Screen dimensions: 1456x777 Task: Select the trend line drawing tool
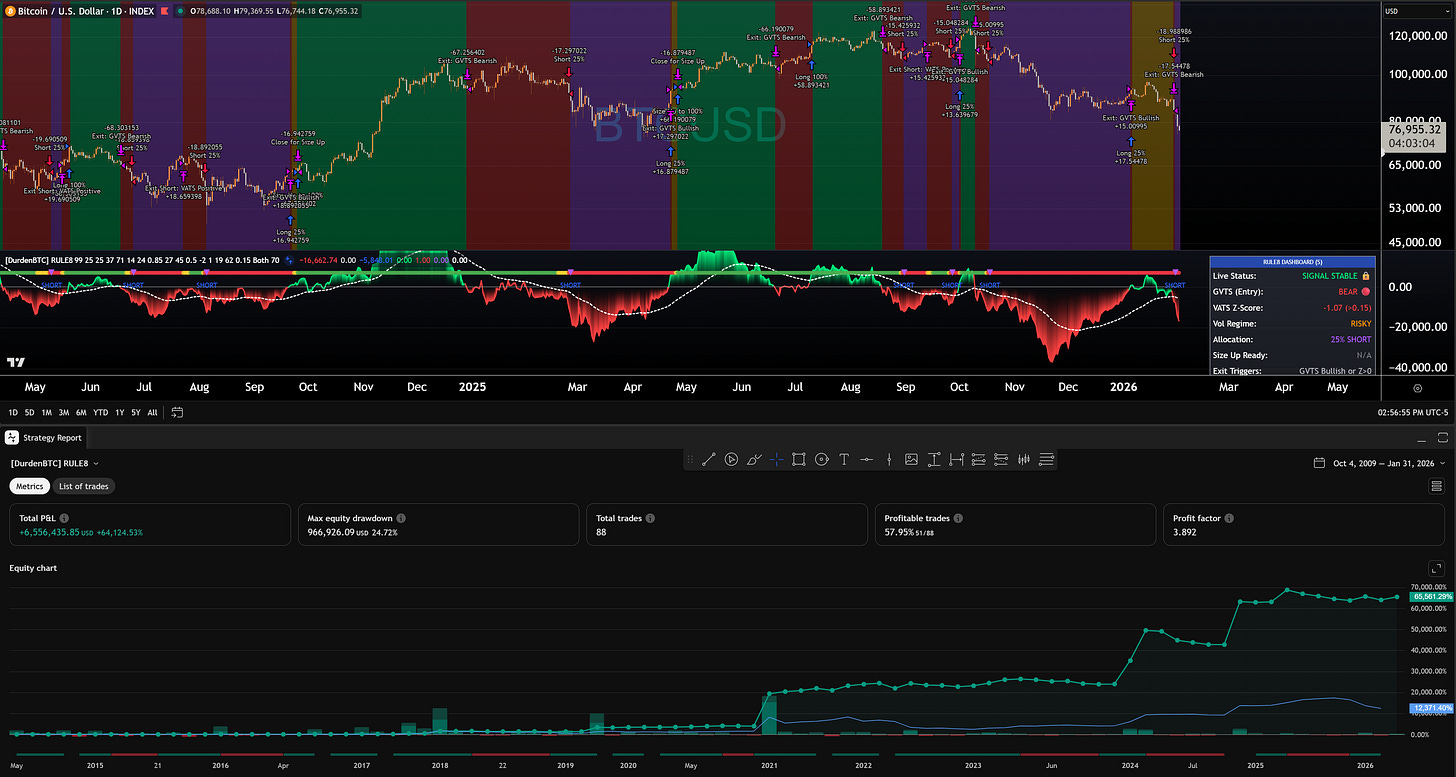pyautogui.click(x=708, y=459)
